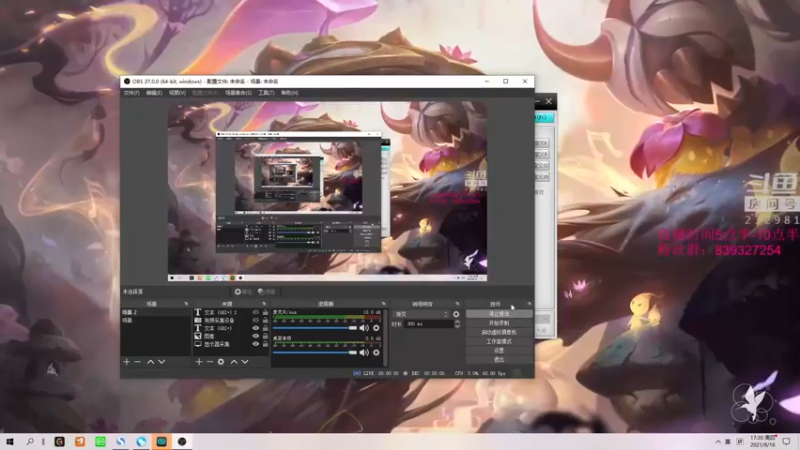Open the Windows Start menu
The height and width of the screenshot is (450, 800).
click(10, 442)
